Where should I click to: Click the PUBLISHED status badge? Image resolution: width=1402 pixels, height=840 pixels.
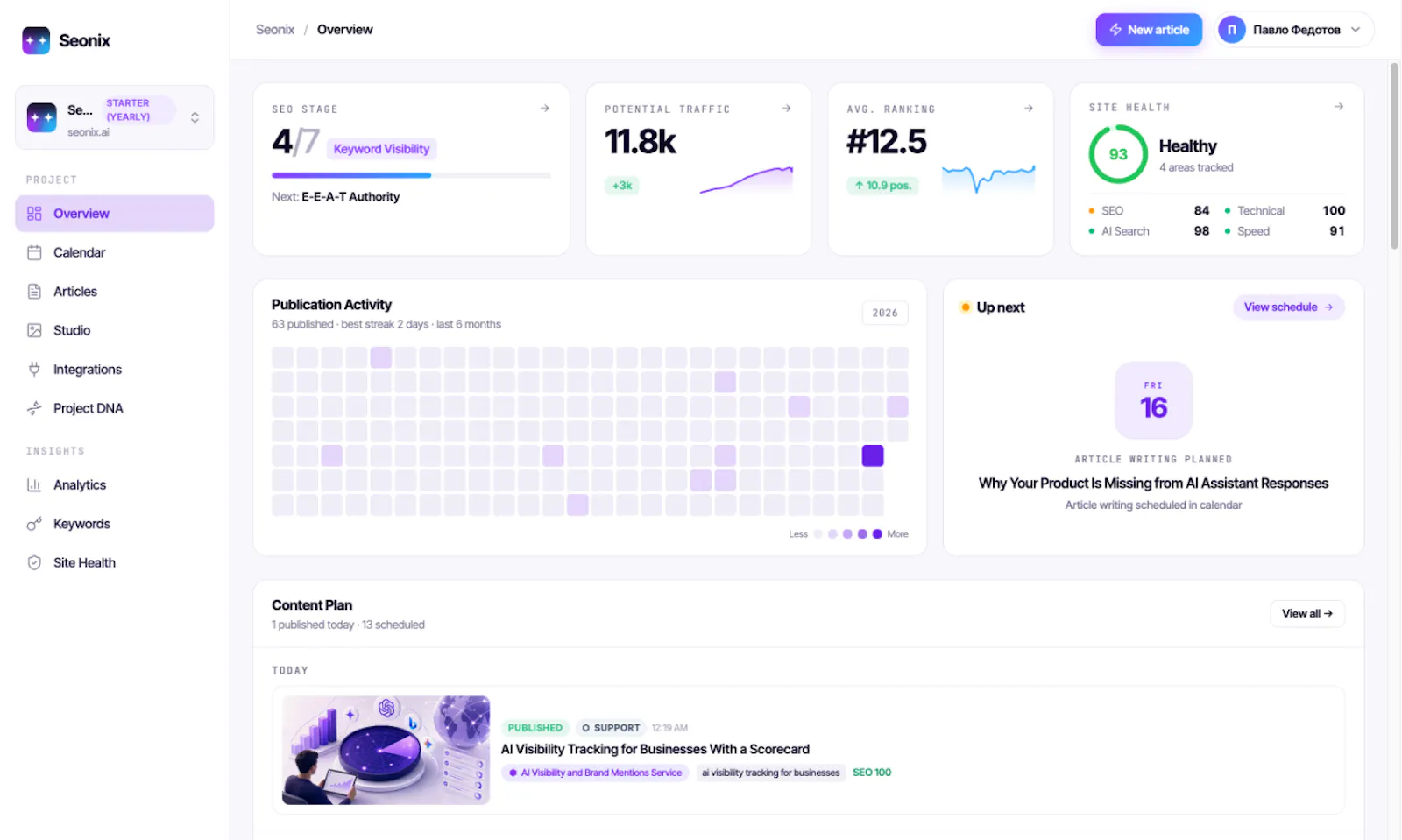pyautogui.click(x=535, y=728)
